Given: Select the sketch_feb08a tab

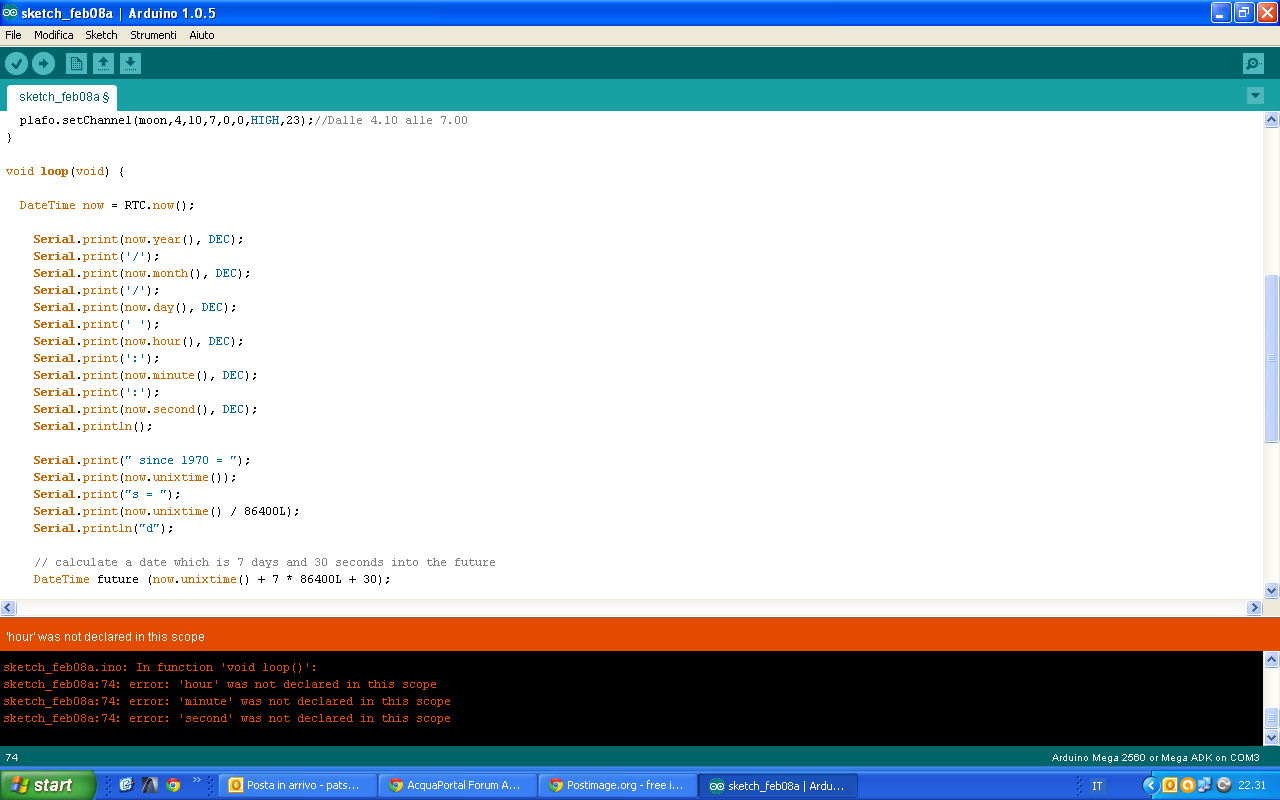Looking at the screenshot, I should pyautogui.click(x=63, y=97).
